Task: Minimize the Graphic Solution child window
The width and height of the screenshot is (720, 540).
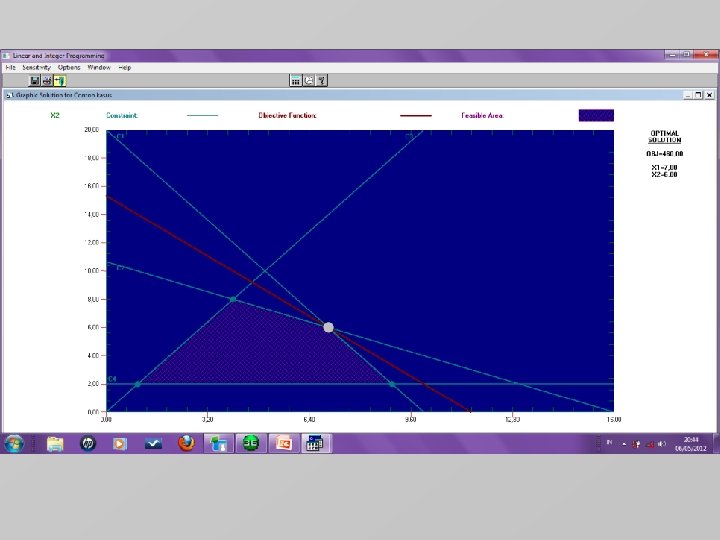Action: (x=688, y=95)
